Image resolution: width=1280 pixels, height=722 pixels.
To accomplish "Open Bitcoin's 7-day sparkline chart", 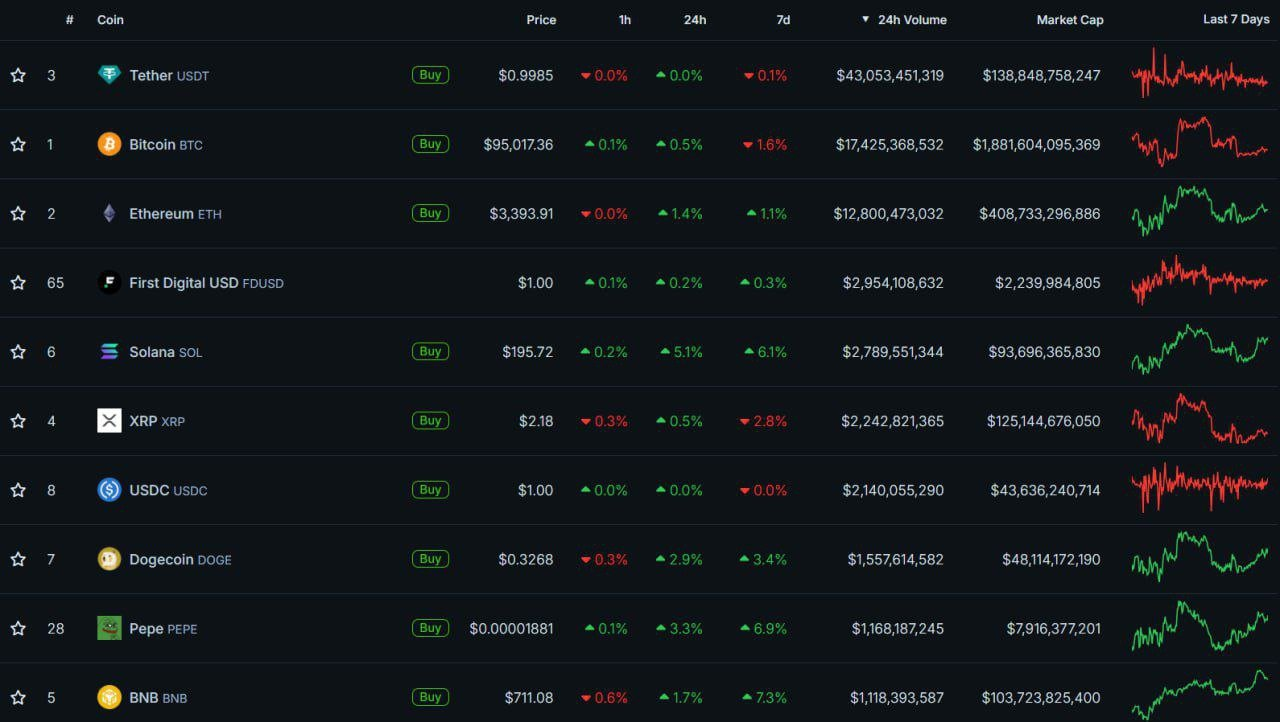I will click(1200, 142).
